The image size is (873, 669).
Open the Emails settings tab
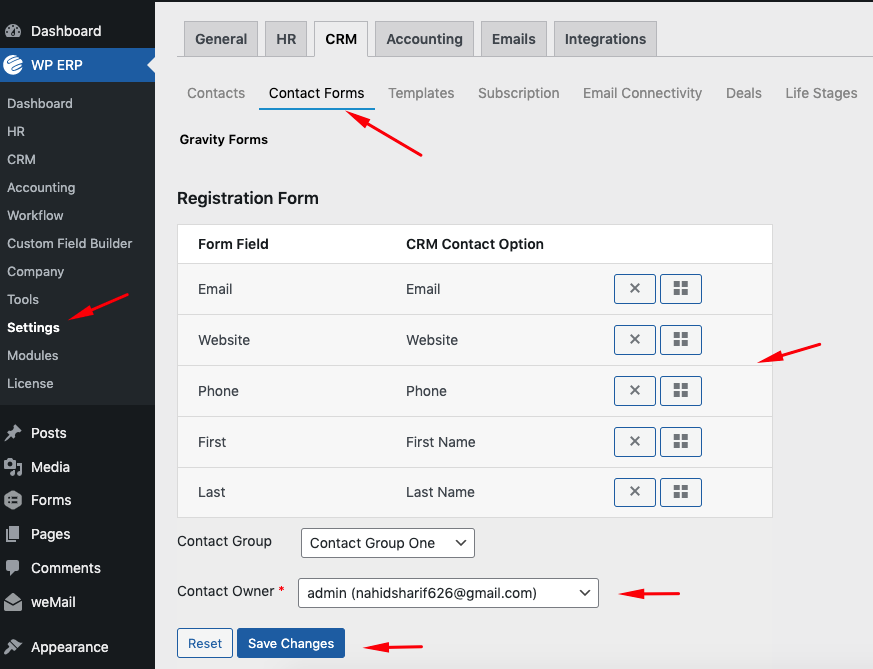[x=513, y=39]
